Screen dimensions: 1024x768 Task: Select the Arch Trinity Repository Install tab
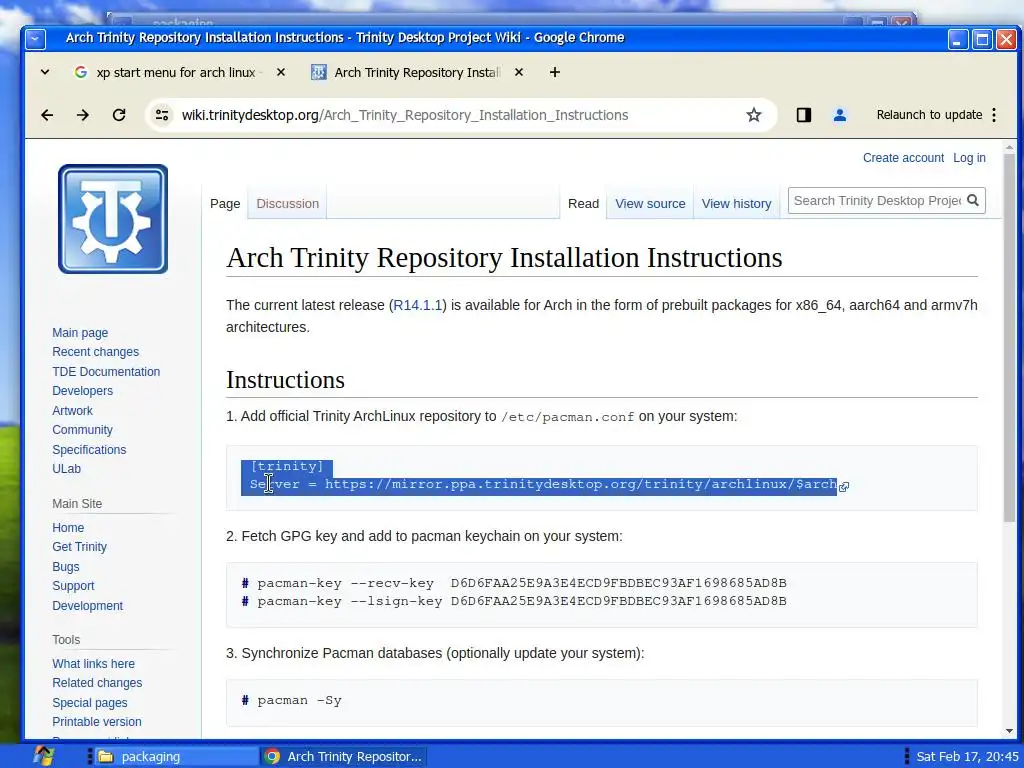pyautogui.click(x=417, y=72)
